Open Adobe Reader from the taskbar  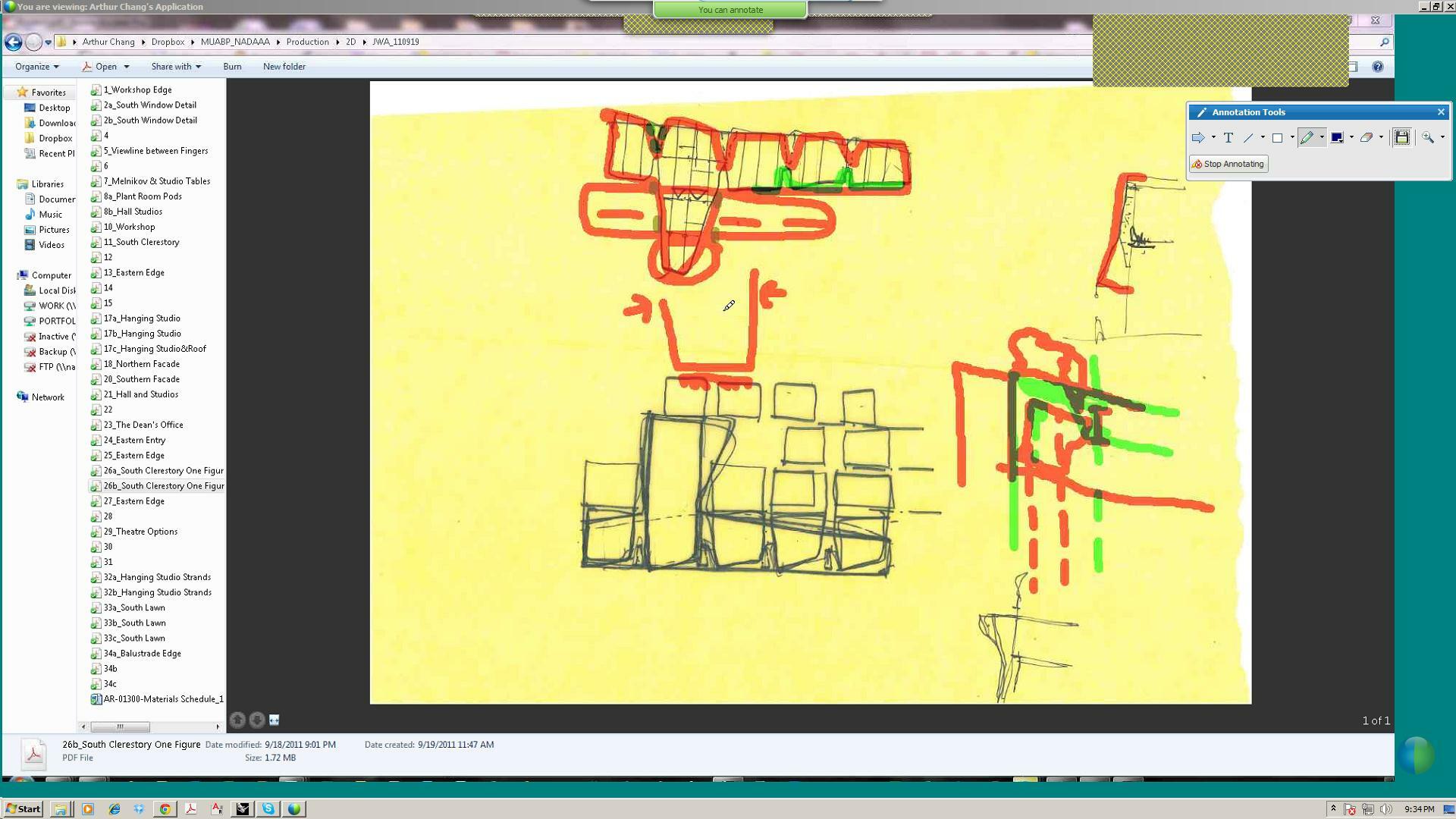pos(190,809)
